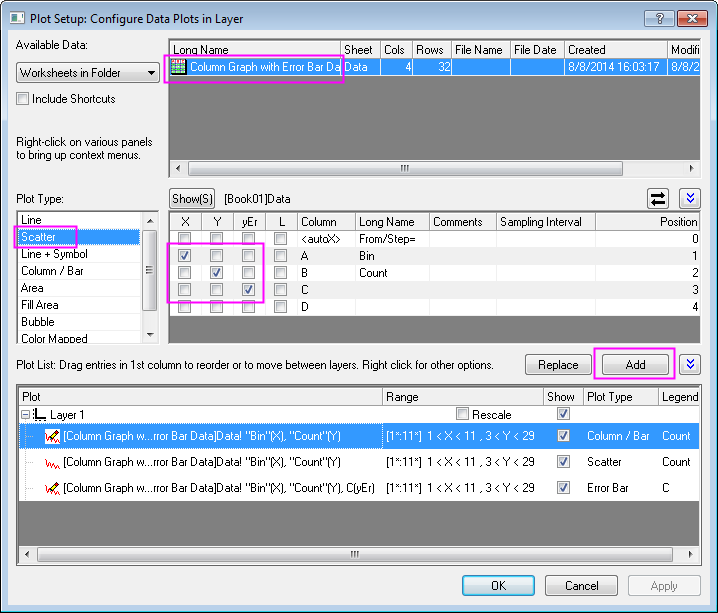
Task: Uncheck Show for the Column / Bar plot row
Action: [x=563, y=435]
